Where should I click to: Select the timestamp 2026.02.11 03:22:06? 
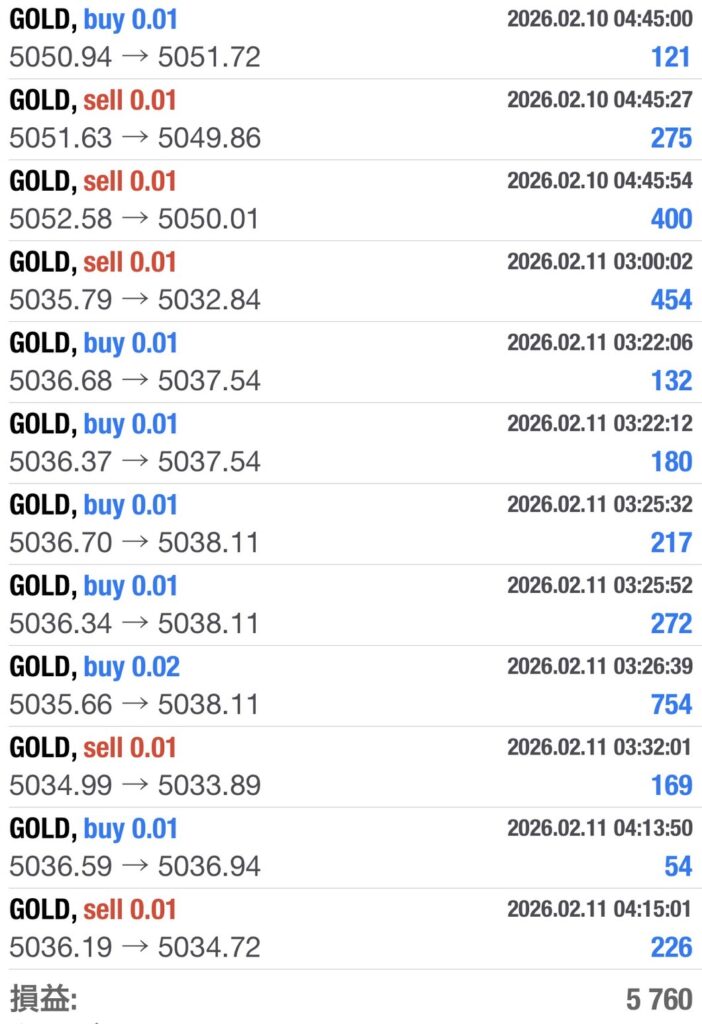tap(599, 343)
